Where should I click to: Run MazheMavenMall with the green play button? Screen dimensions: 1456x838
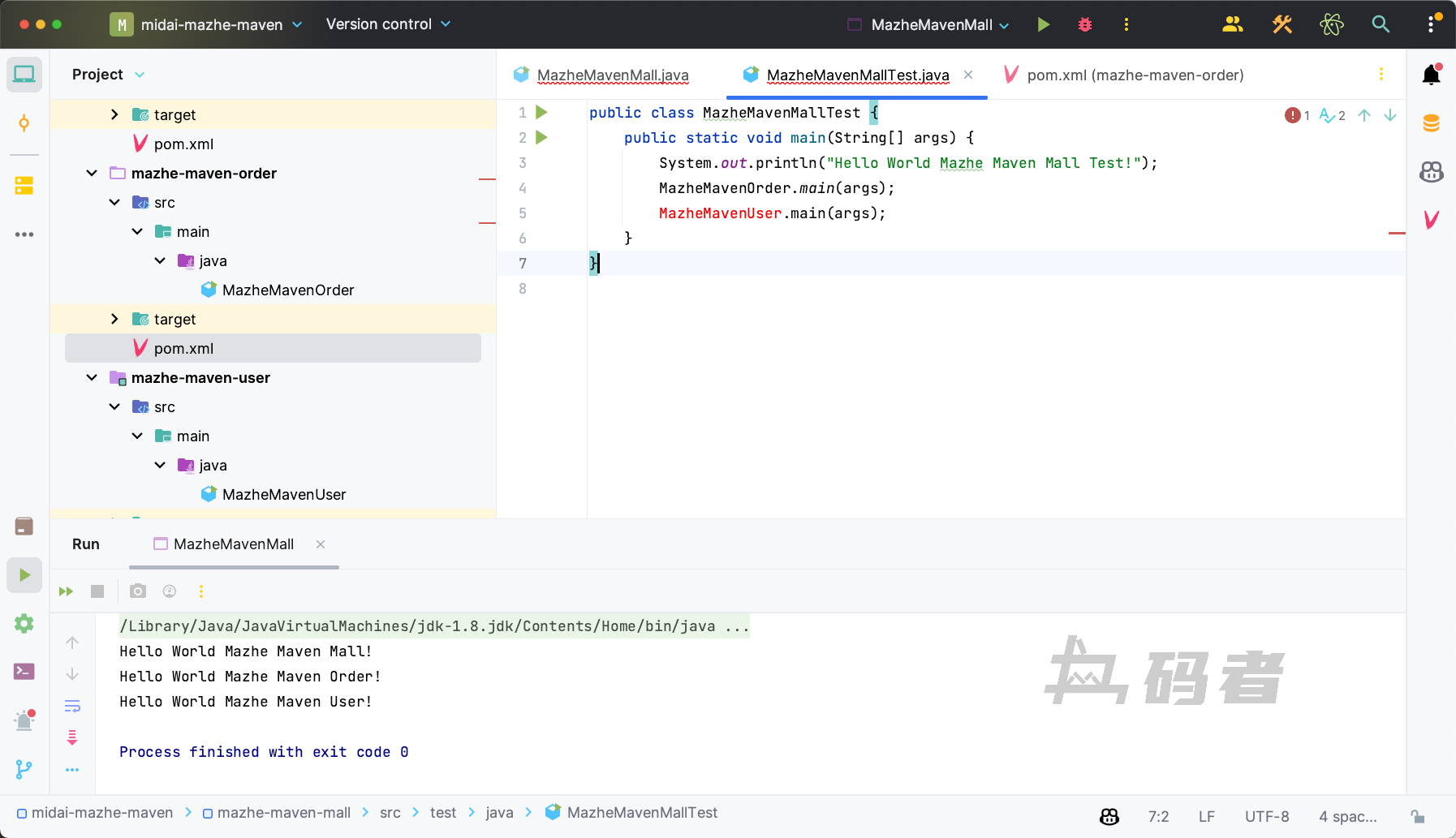click(1044, 24)
